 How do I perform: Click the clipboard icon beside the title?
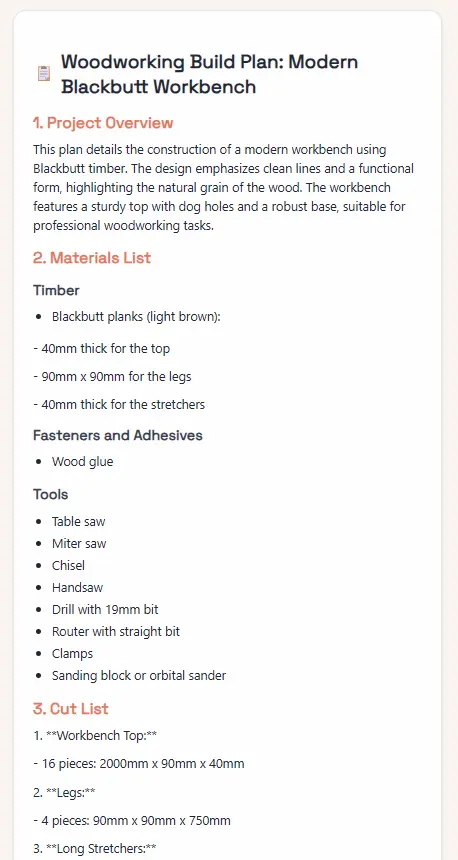pyautogui.click(x=44, y=73)
